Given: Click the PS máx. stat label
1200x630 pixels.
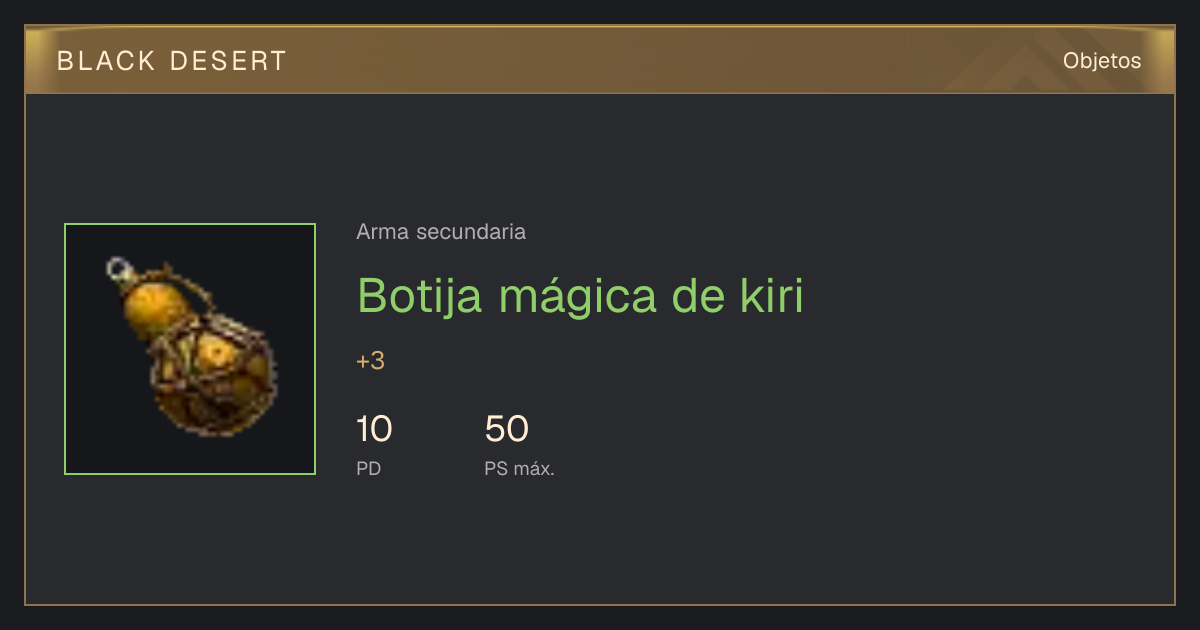Looking at the screenshot, I should (519, 468).
